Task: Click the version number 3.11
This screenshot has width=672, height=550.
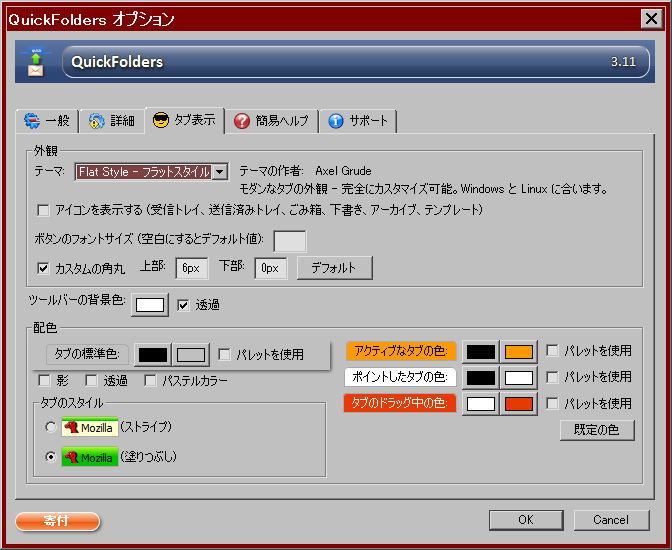Action: (623, 62)
